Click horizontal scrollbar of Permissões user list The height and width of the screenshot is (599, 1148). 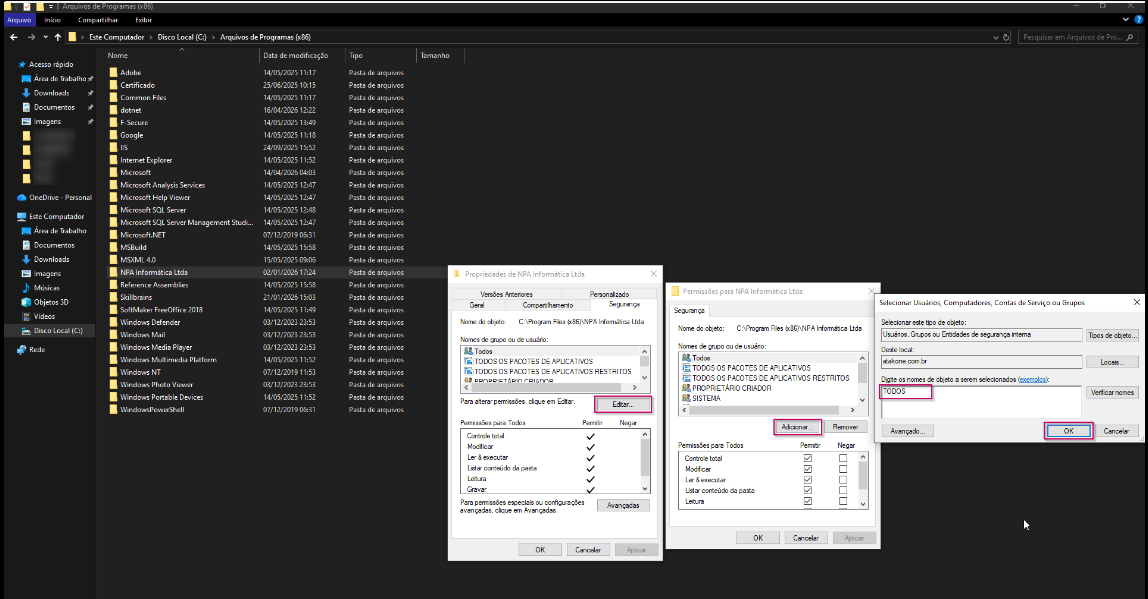pos(768,410)
